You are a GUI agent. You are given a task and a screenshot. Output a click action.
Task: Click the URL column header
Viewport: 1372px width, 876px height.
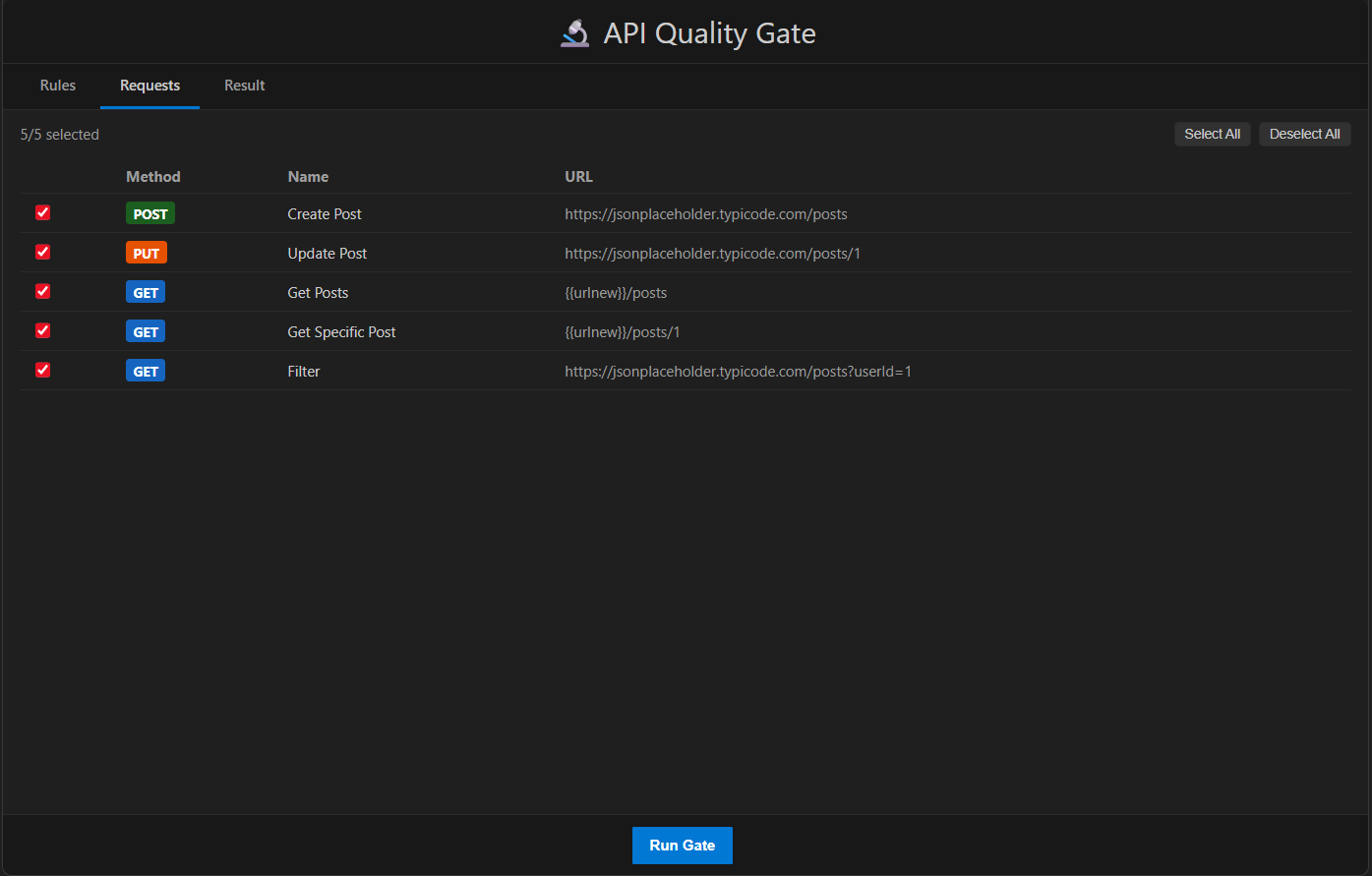coord(579,177)
